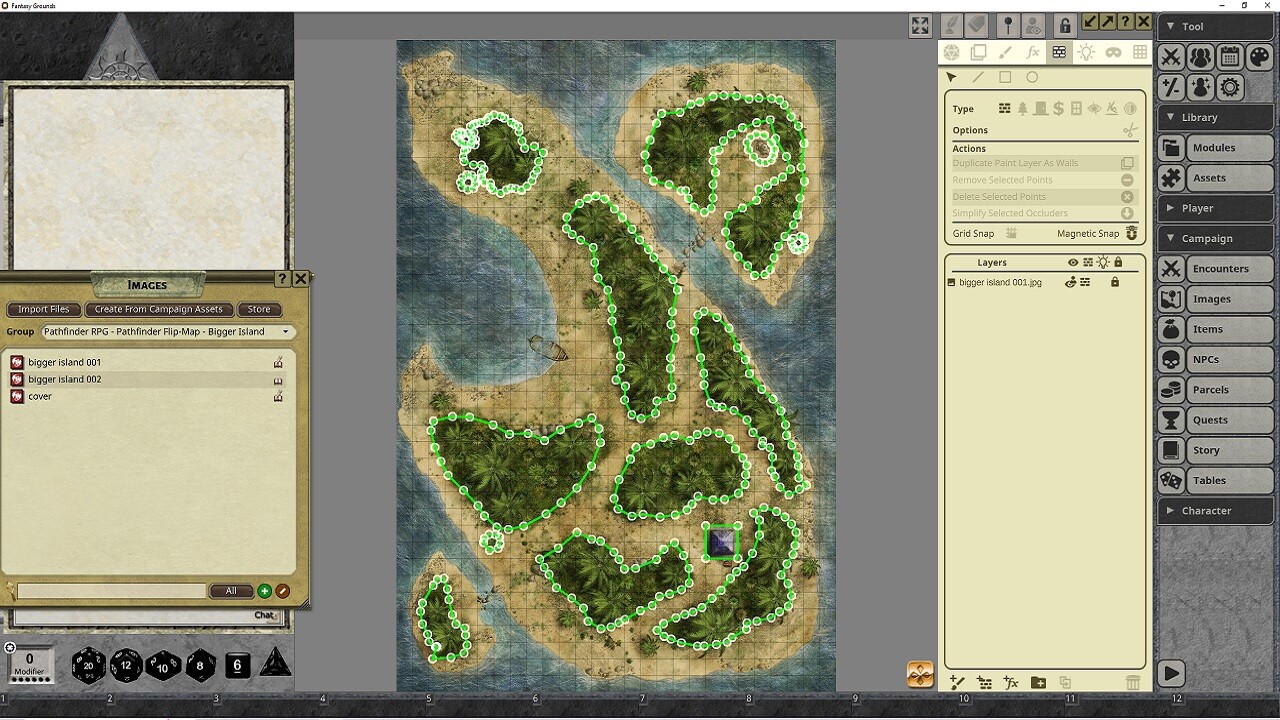
Task: Enable Grid Snap for occluders
Action: [x=1014, y=233]
